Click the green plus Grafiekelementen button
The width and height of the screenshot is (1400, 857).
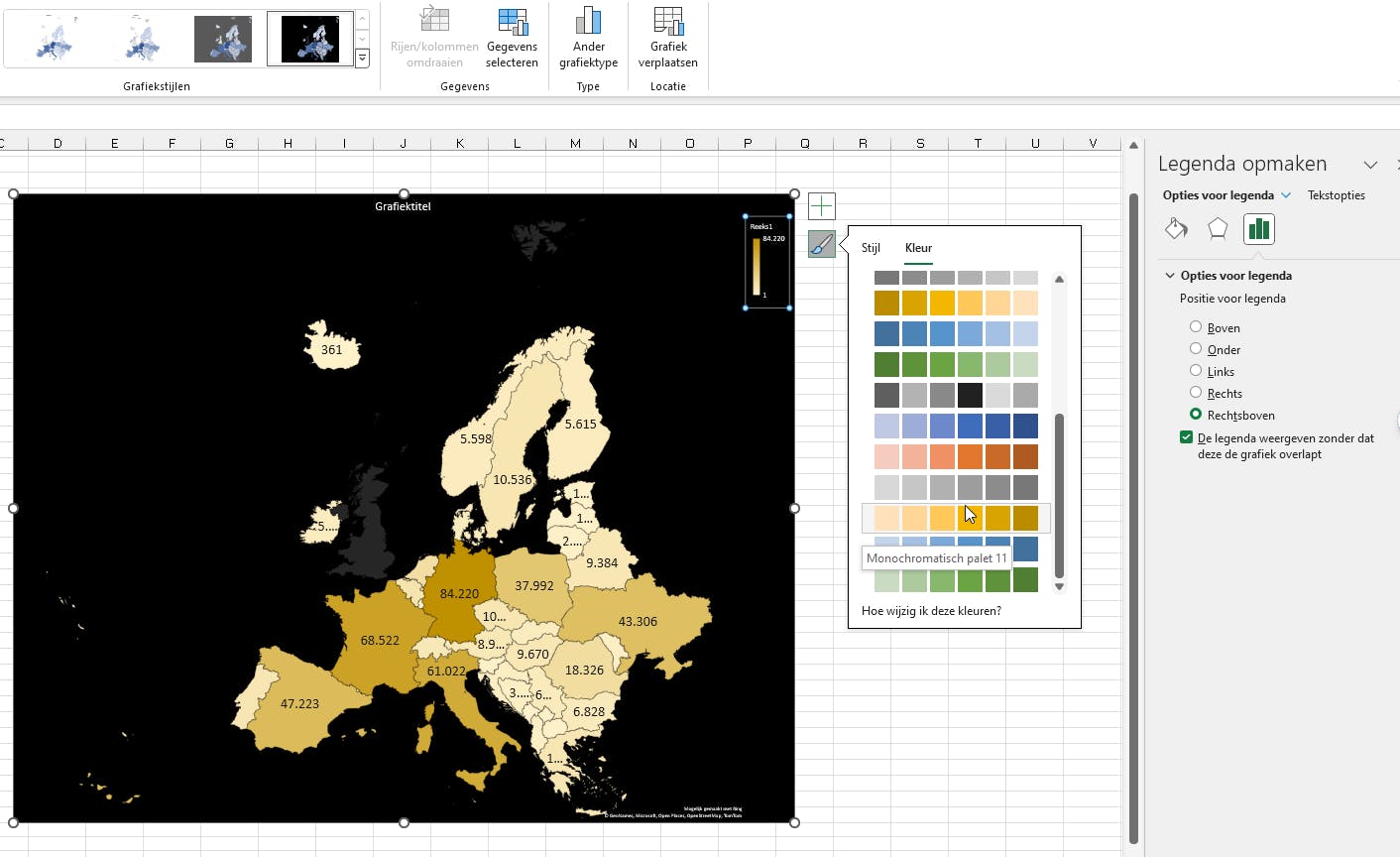click(x=822, y=206)
